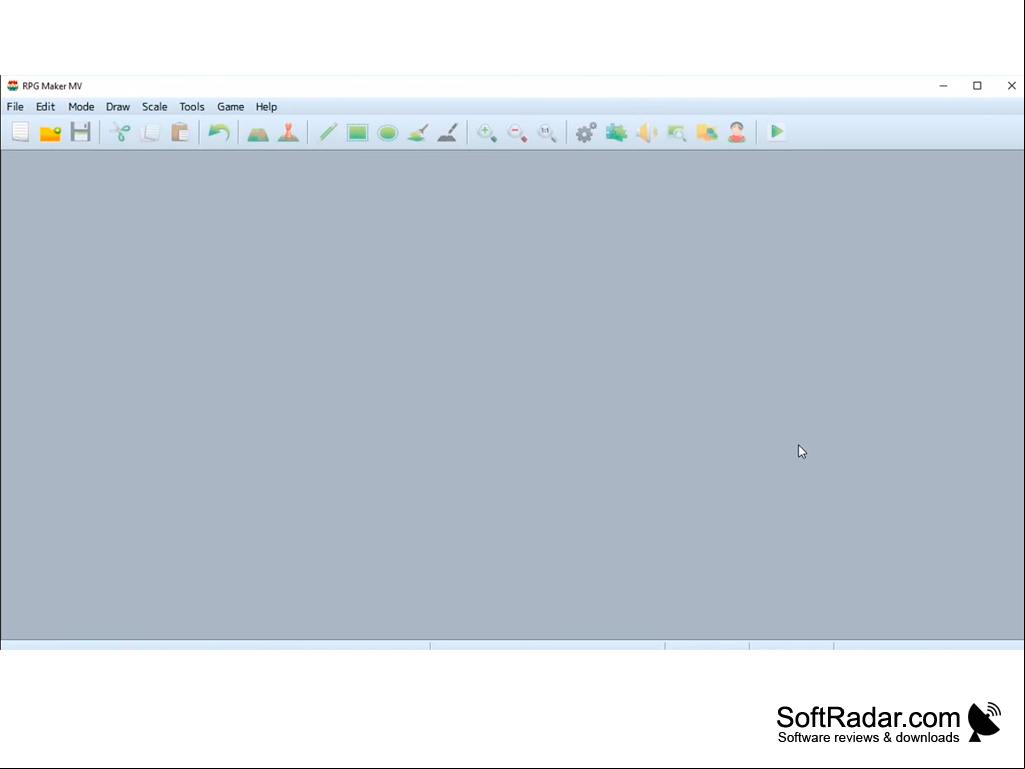Open a project with the folder icon
The width and height of the screenshot is (1025, 769).
[x=50, y=133]
